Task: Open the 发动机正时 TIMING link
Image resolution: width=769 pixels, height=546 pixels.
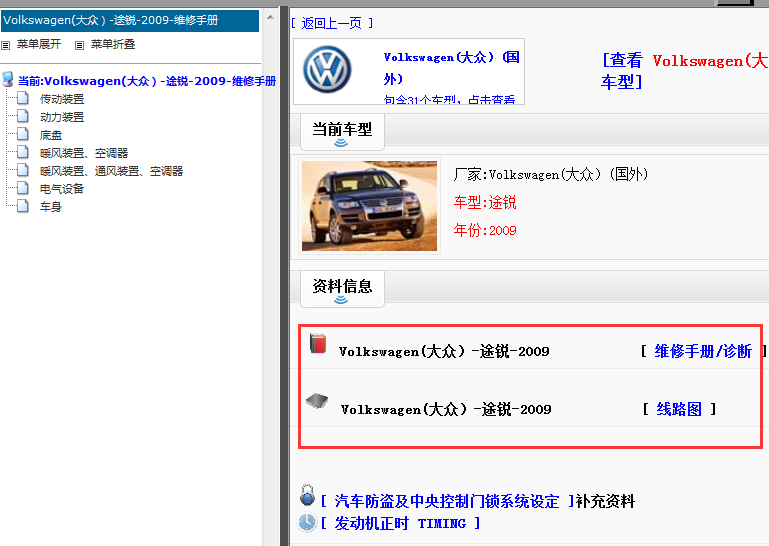Action: coord(400,523)
